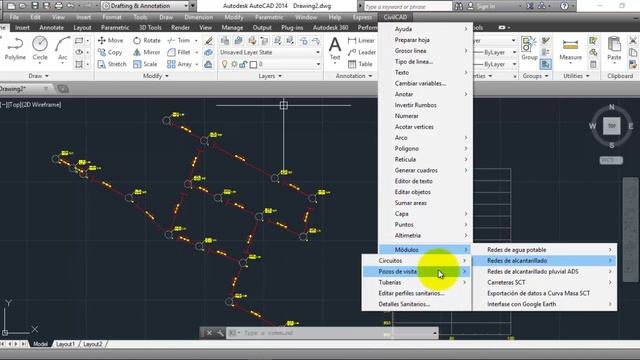Open the Dimension menu in menu bar
640x360 pixels.
(198, 17)
